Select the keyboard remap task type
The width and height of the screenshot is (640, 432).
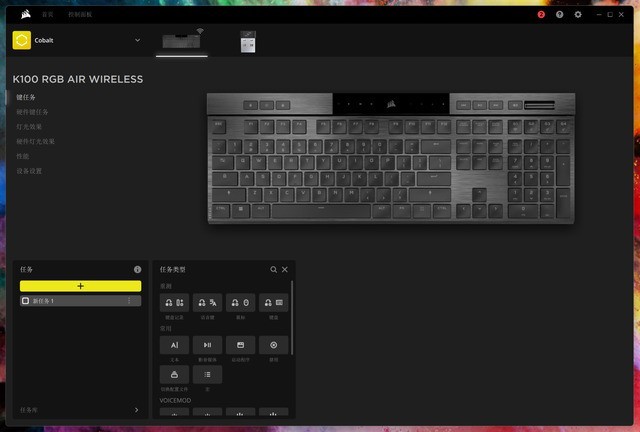click(x=273, y=303)
